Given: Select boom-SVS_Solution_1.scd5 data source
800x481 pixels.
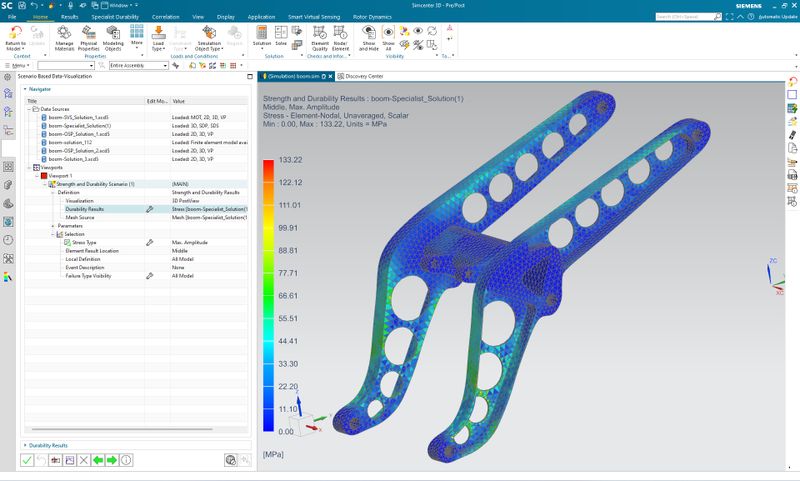Looking at the screenshot, I should point(78,117).
